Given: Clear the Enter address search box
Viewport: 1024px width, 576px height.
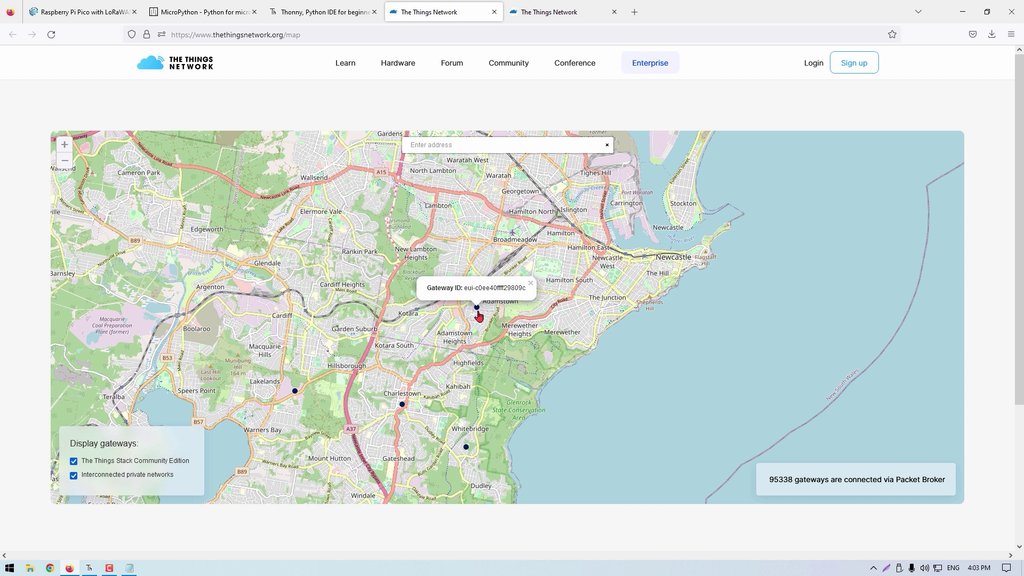Looking at the screenshot, I should click(607, 145).
